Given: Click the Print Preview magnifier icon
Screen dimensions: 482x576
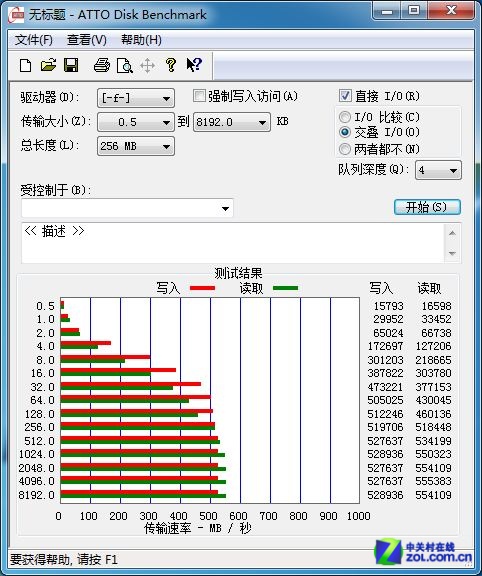Looking at the screenshot, I should pyautogui.click(x=125, y=66).
